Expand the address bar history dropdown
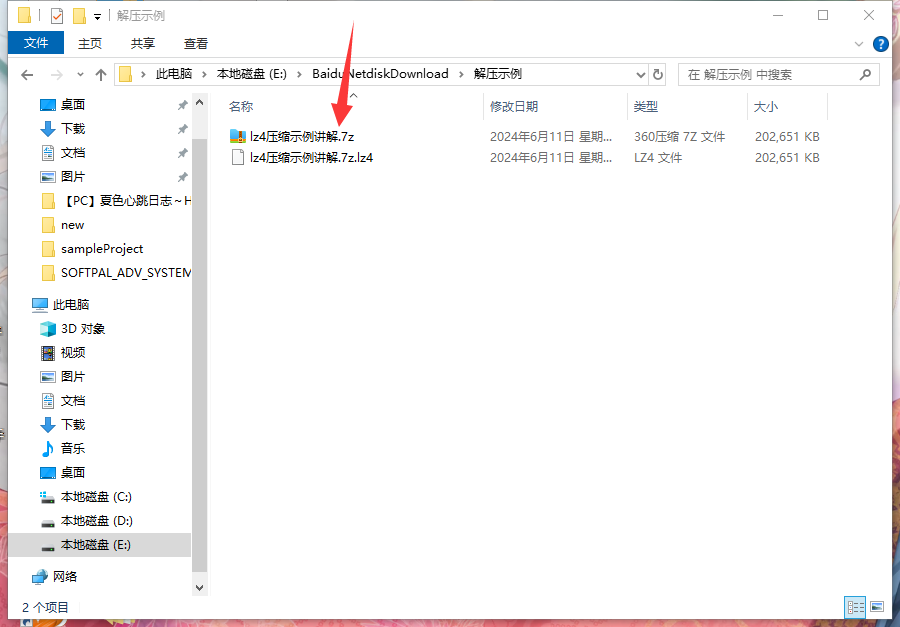900x627 pixels. [x=641, y=75]
